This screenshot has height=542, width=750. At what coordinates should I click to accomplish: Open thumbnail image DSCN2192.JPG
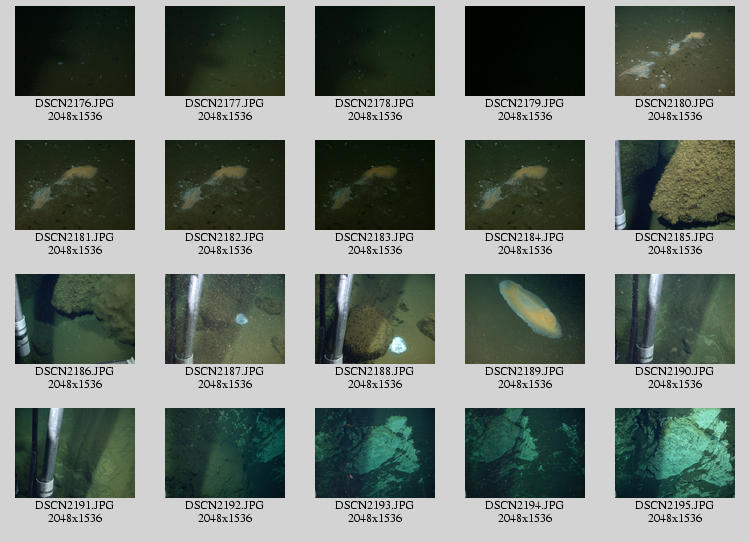click(x=225, y=453)
